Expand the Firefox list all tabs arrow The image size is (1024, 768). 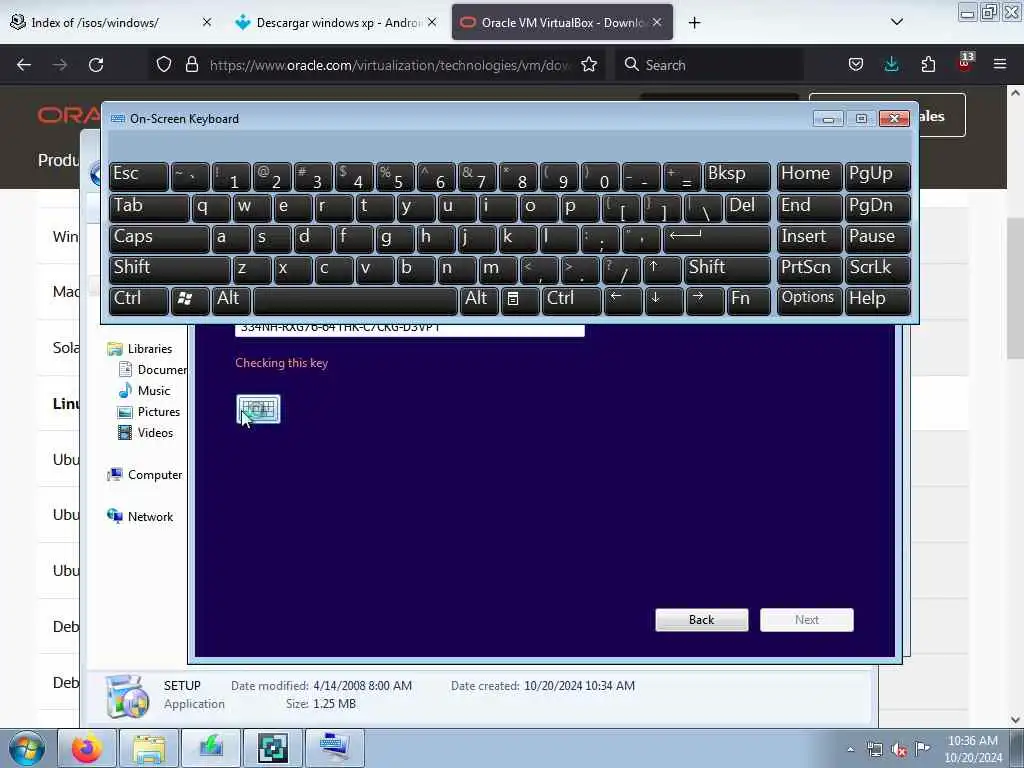tap(897, 22)
